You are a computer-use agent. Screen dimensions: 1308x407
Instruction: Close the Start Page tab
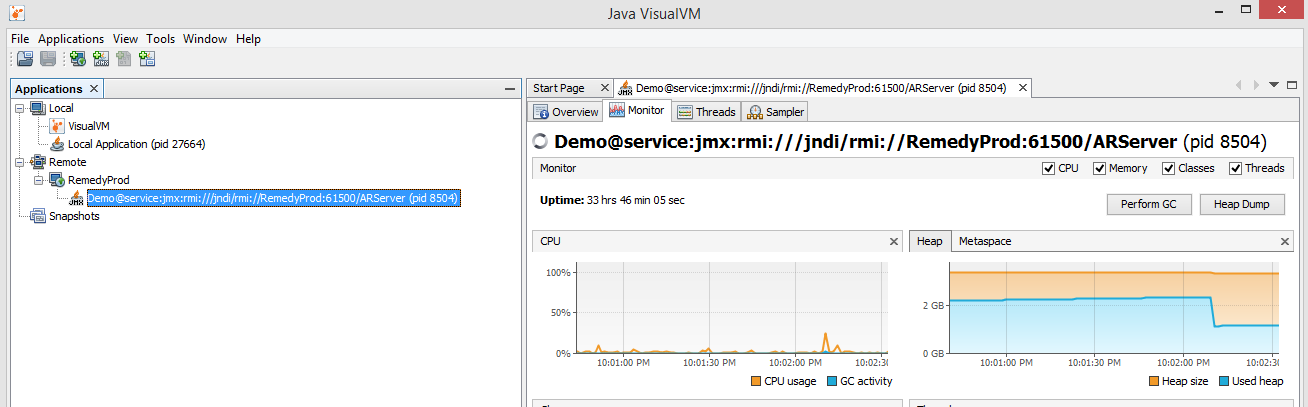tap(606, 88)
